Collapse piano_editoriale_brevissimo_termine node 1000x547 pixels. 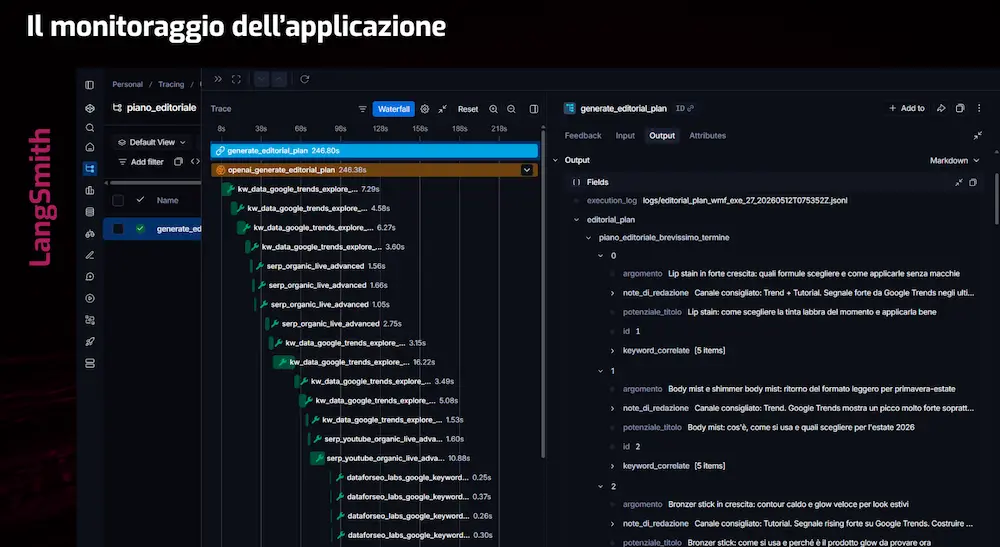tap(589, 238)
